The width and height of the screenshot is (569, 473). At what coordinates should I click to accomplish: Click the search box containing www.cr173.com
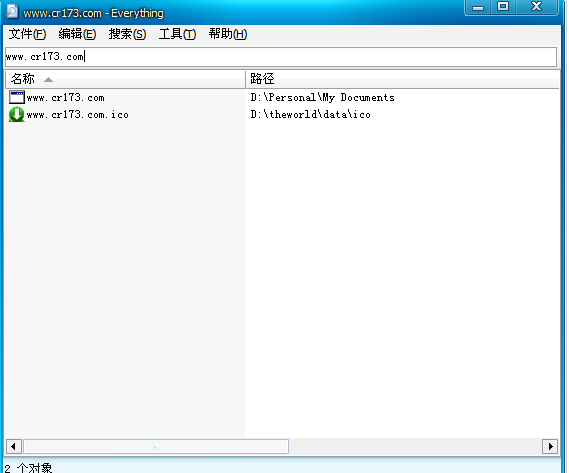(x=281, y=57)
